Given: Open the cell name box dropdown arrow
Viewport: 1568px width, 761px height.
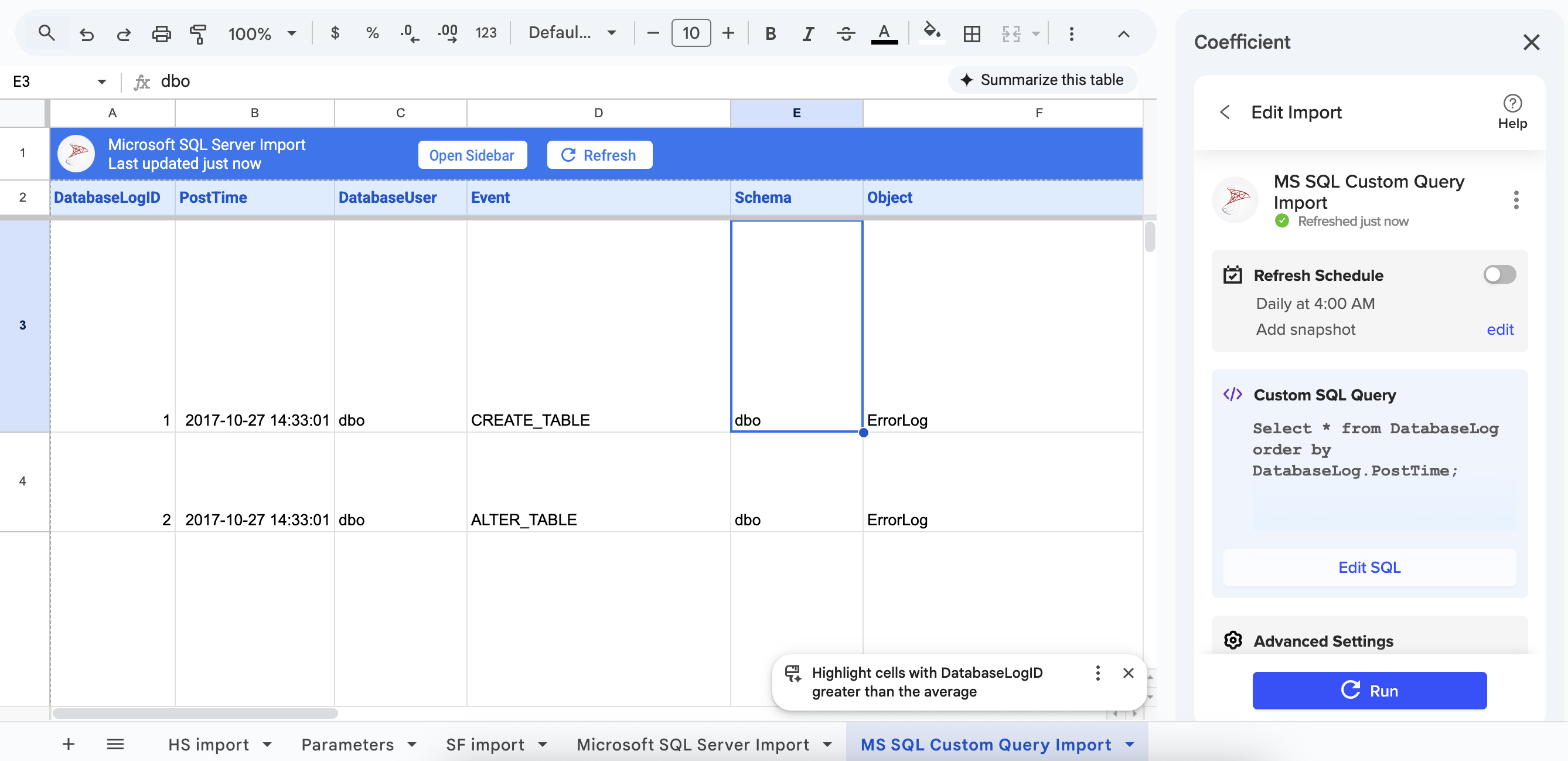Looking at the screenshot, I should (x=101, y=81).
